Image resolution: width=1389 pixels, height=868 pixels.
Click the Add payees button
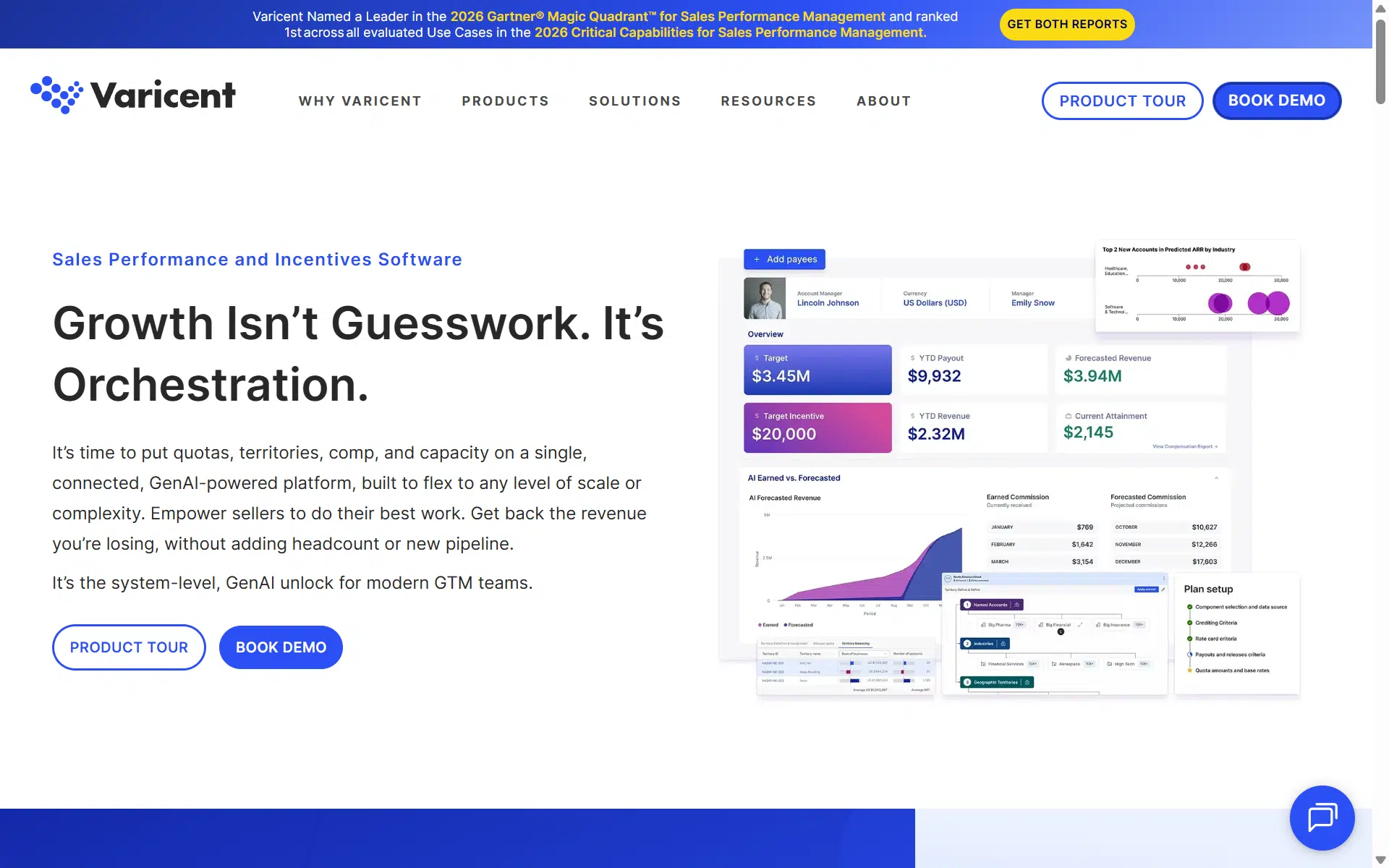pos(784,259)
